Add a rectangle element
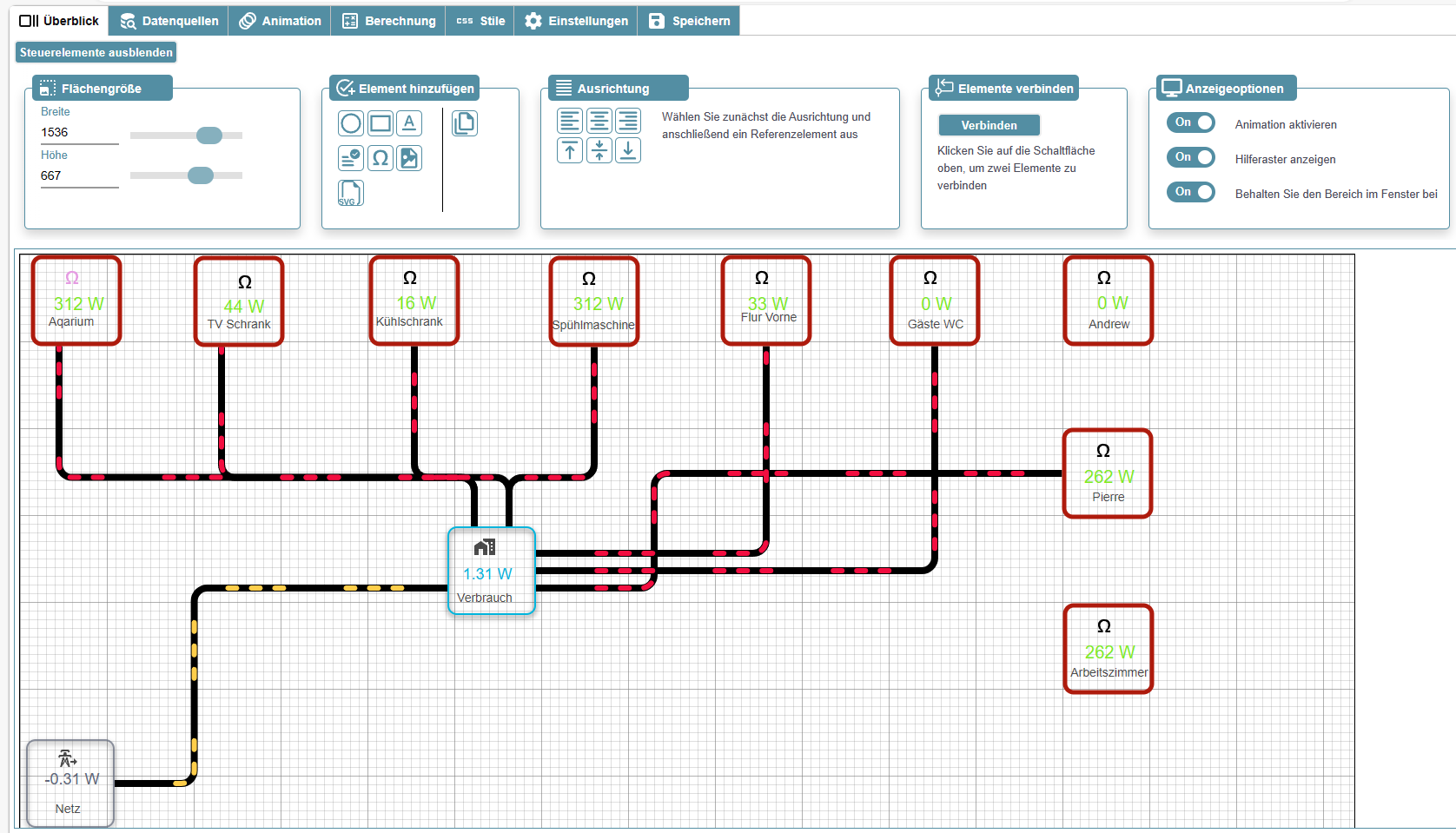Image resolution: width=1456 pixels, height=833 pixels. (x=381, y=123)
